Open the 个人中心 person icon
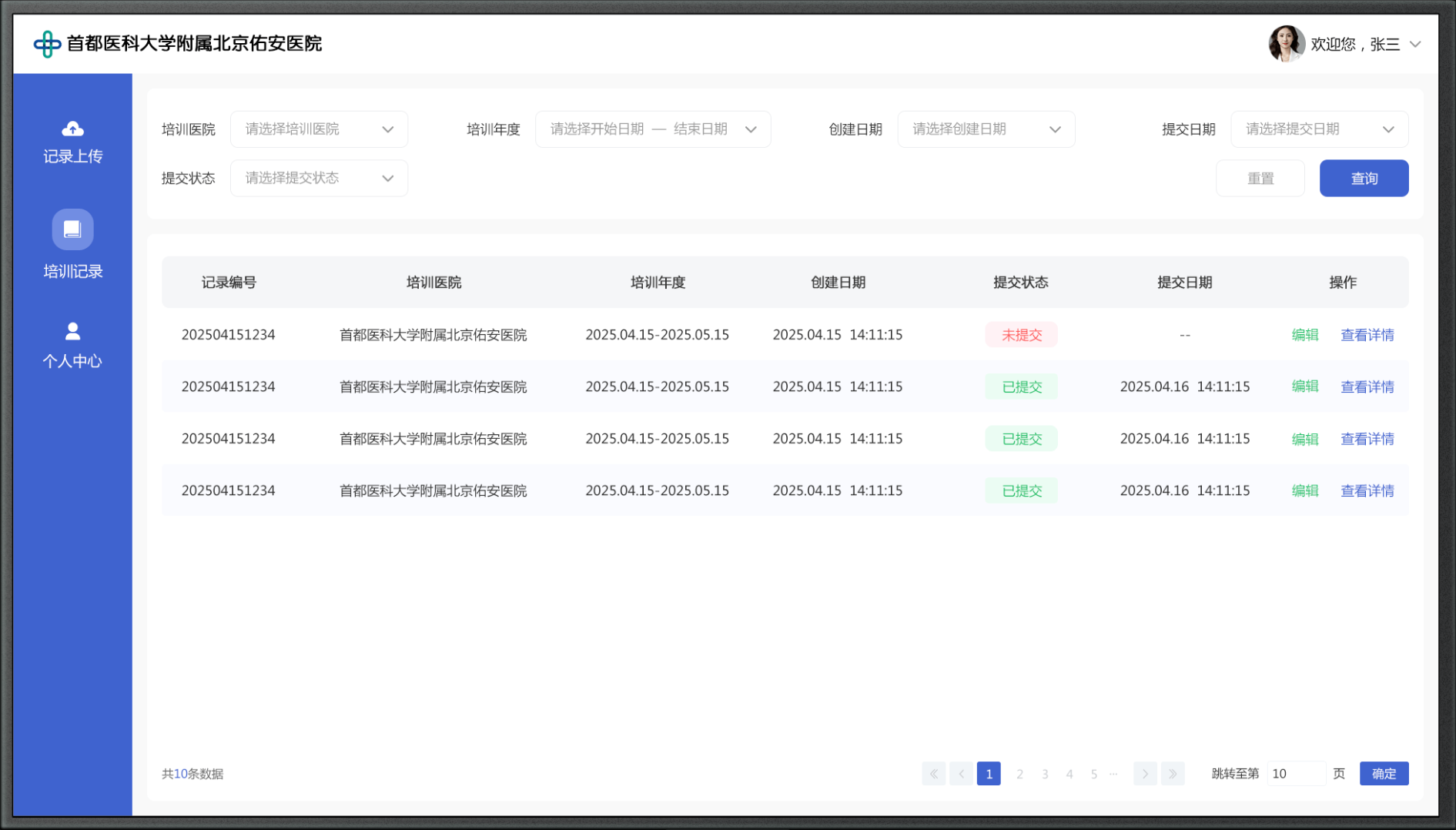 [x=72, y=331]
